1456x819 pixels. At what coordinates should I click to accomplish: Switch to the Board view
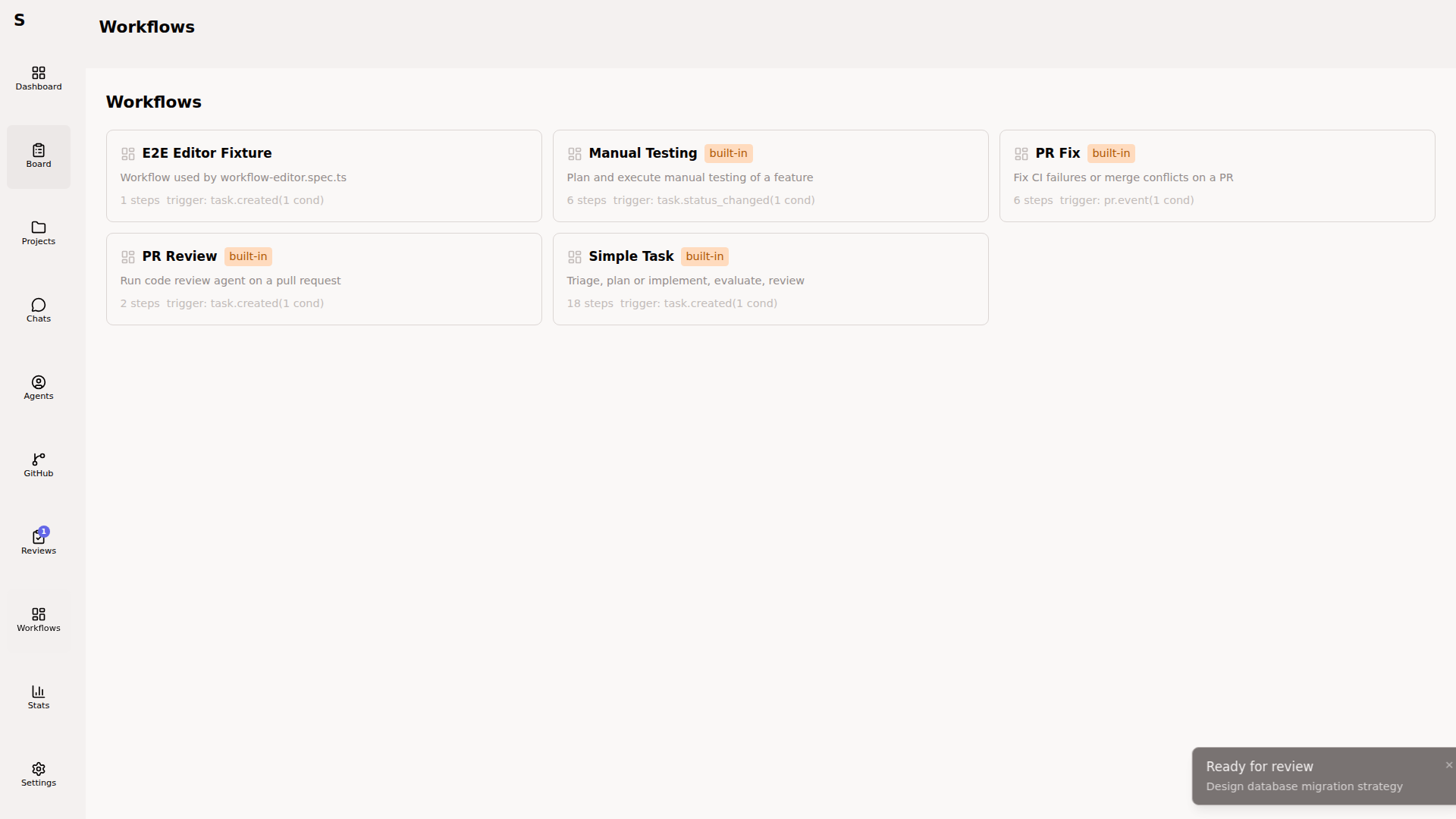coord(38,155)
